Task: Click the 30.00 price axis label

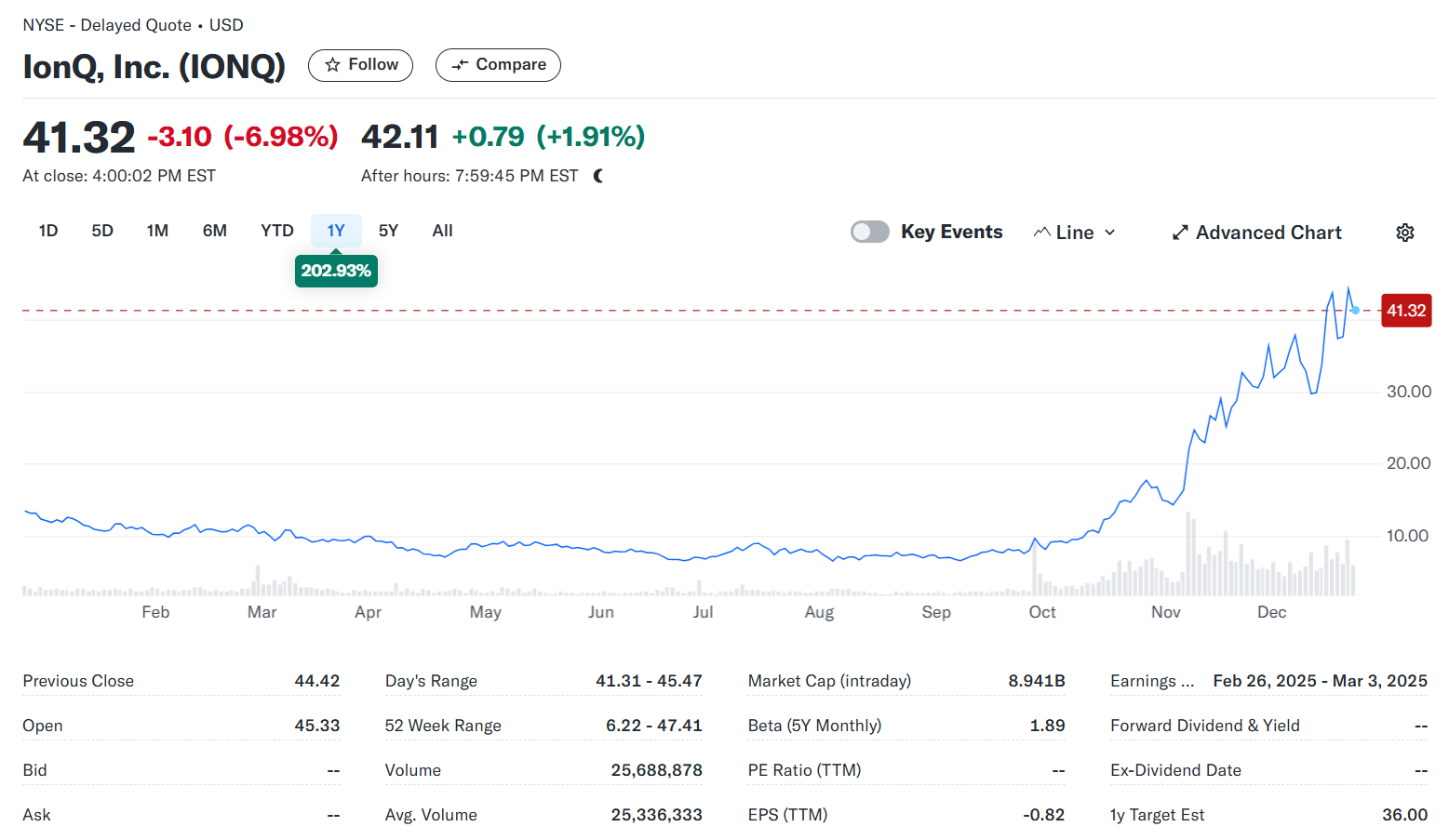Action: tap(1409, 392)
